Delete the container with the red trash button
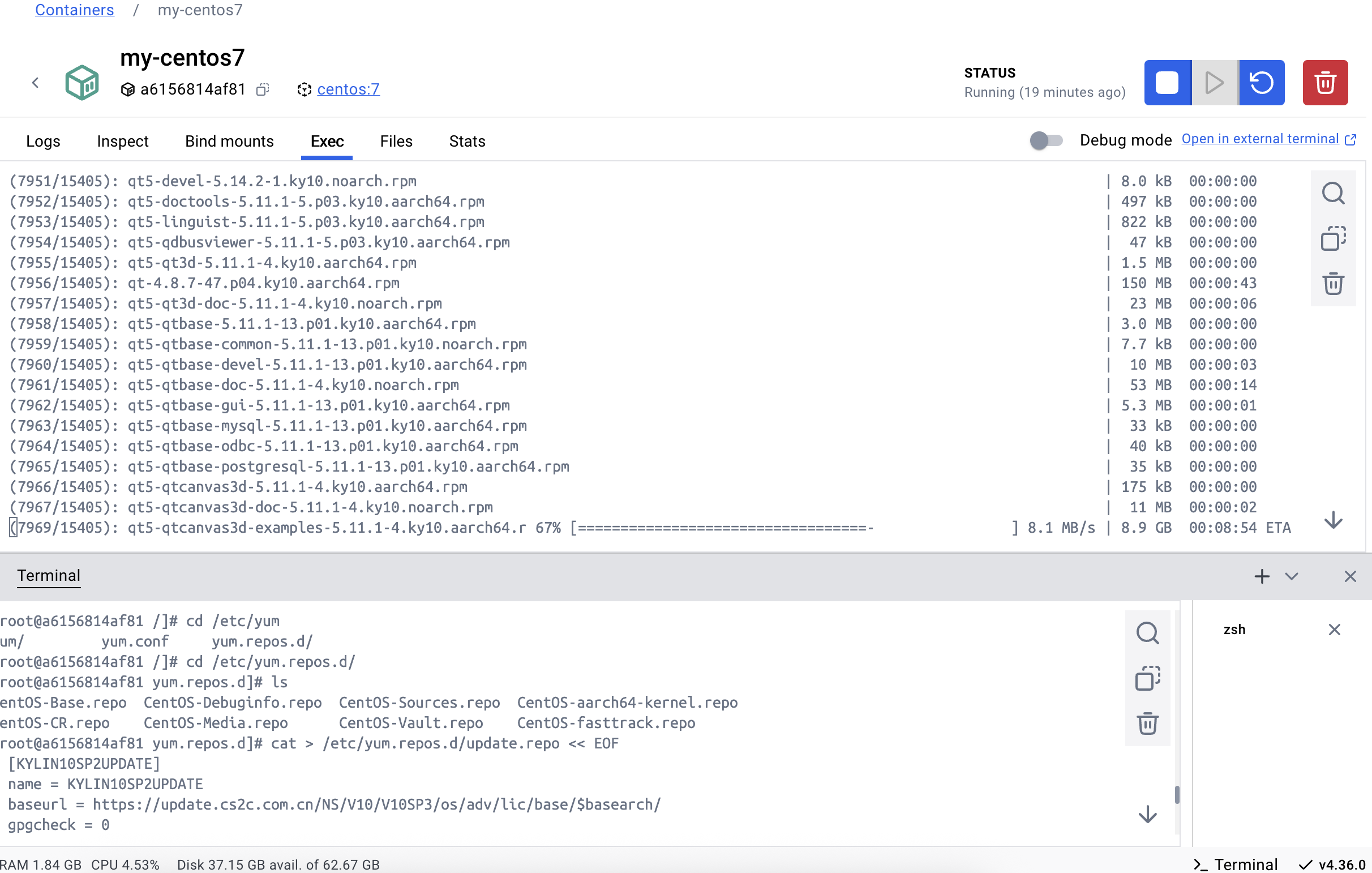This screenshot has width=1372, height=873. [x=1324, y=83]
